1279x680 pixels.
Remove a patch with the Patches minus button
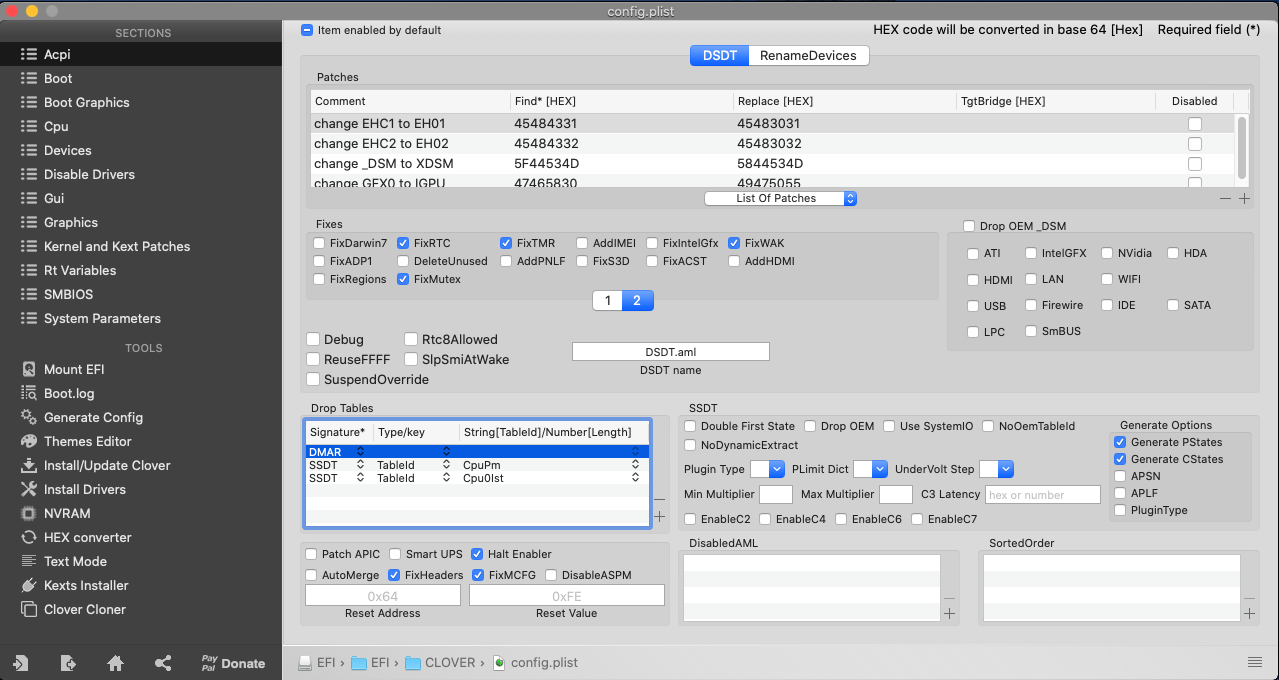click(x=1226, y=198)
